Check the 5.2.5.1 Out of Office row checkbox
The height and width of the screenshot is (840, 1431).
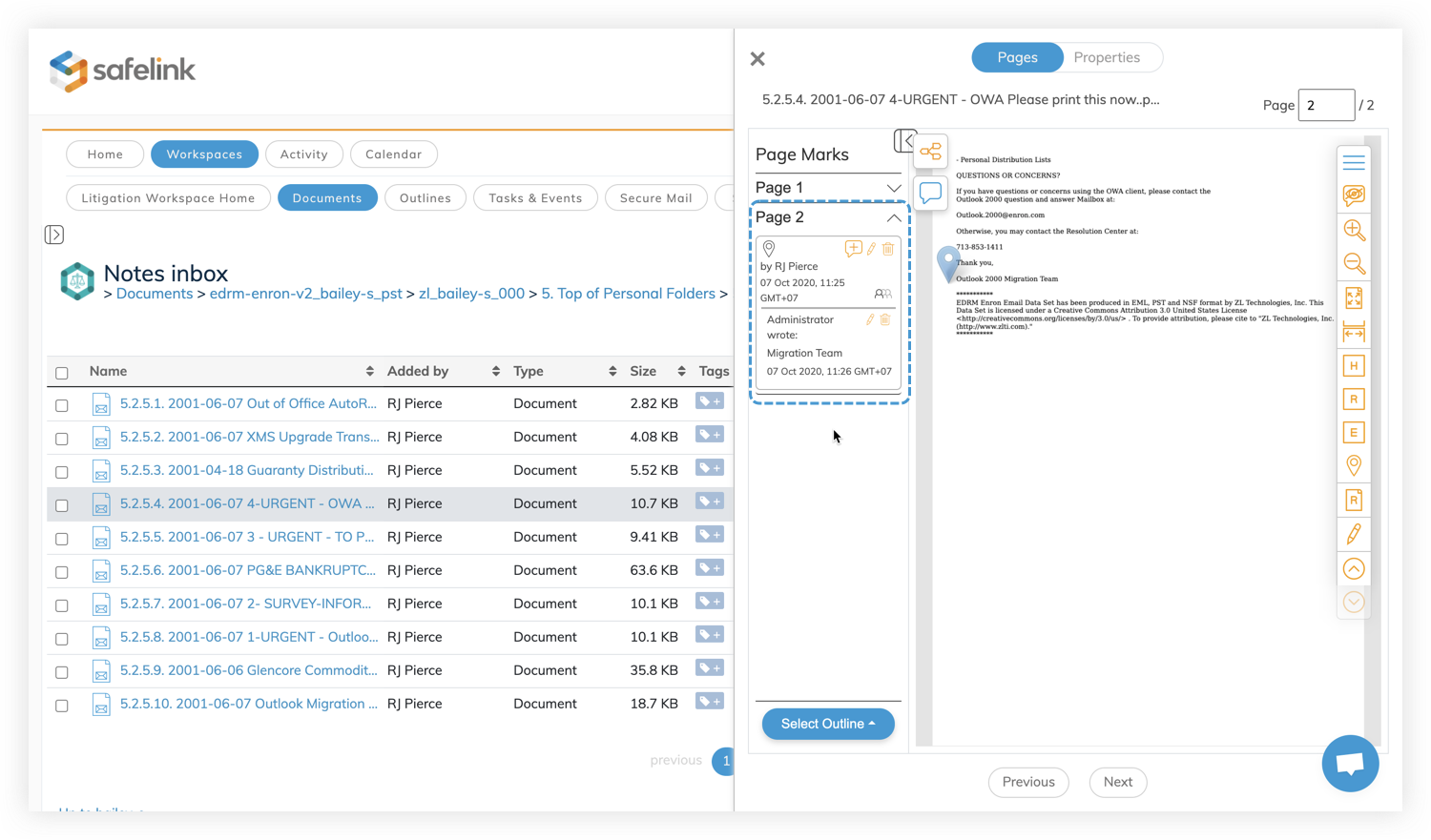click(x=62, y=405)
